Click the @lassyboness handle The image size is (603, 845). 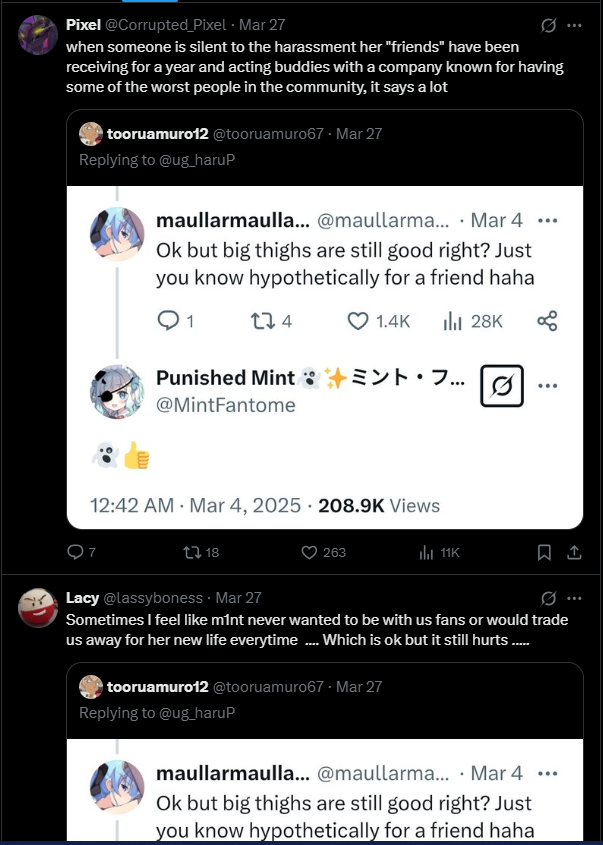(152, 598)
